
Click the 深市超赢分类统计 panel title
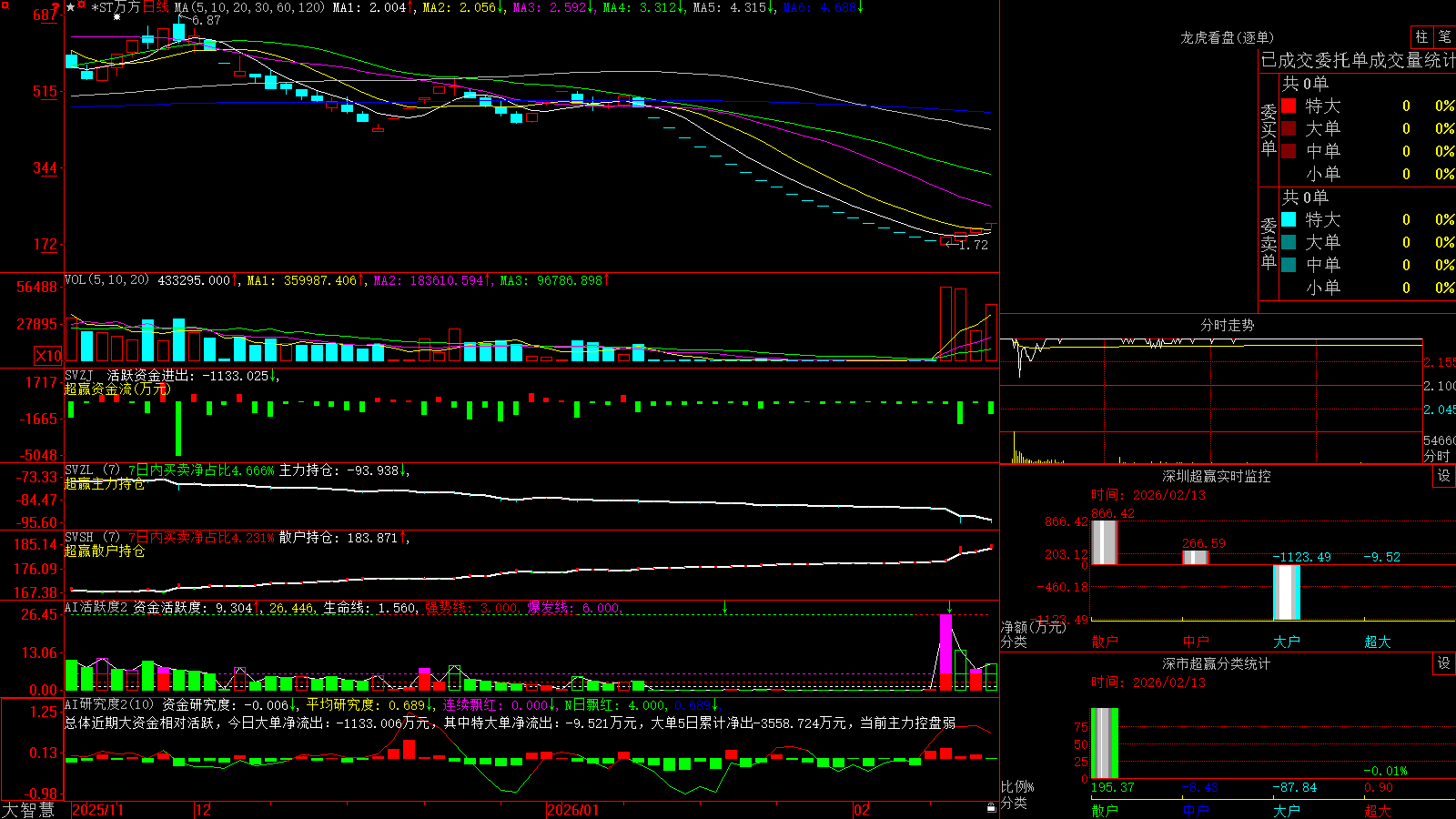click(1216, 663)
